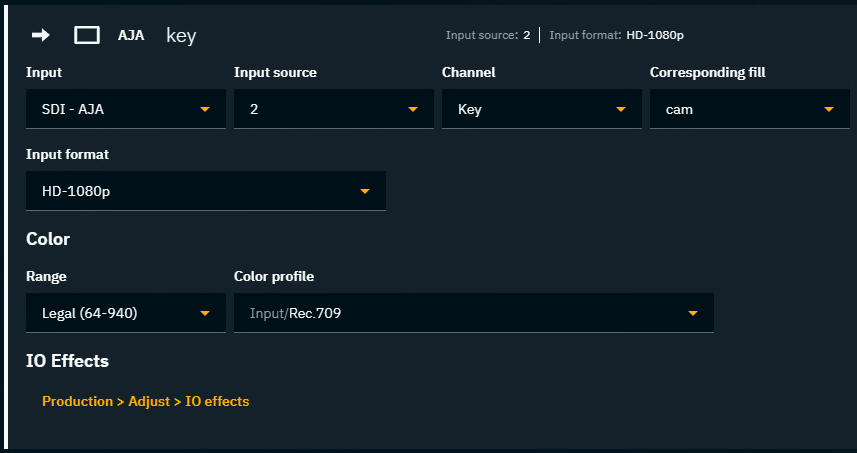Click the Input format summary in header

pos(617,36)
